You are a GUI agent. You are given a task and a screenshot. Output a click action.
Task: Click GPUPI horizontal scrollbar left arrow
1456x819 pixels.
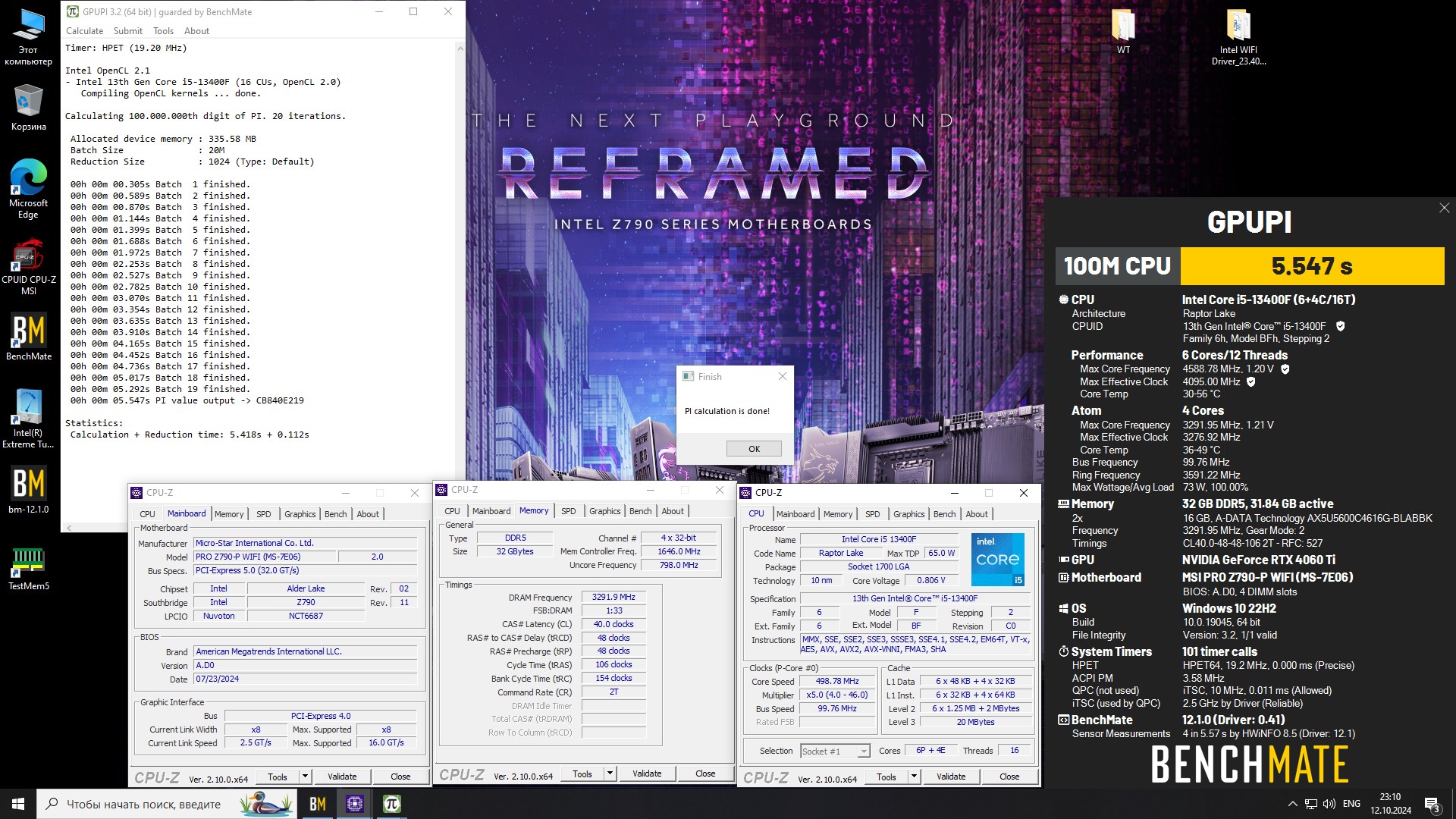click(69, 528)
